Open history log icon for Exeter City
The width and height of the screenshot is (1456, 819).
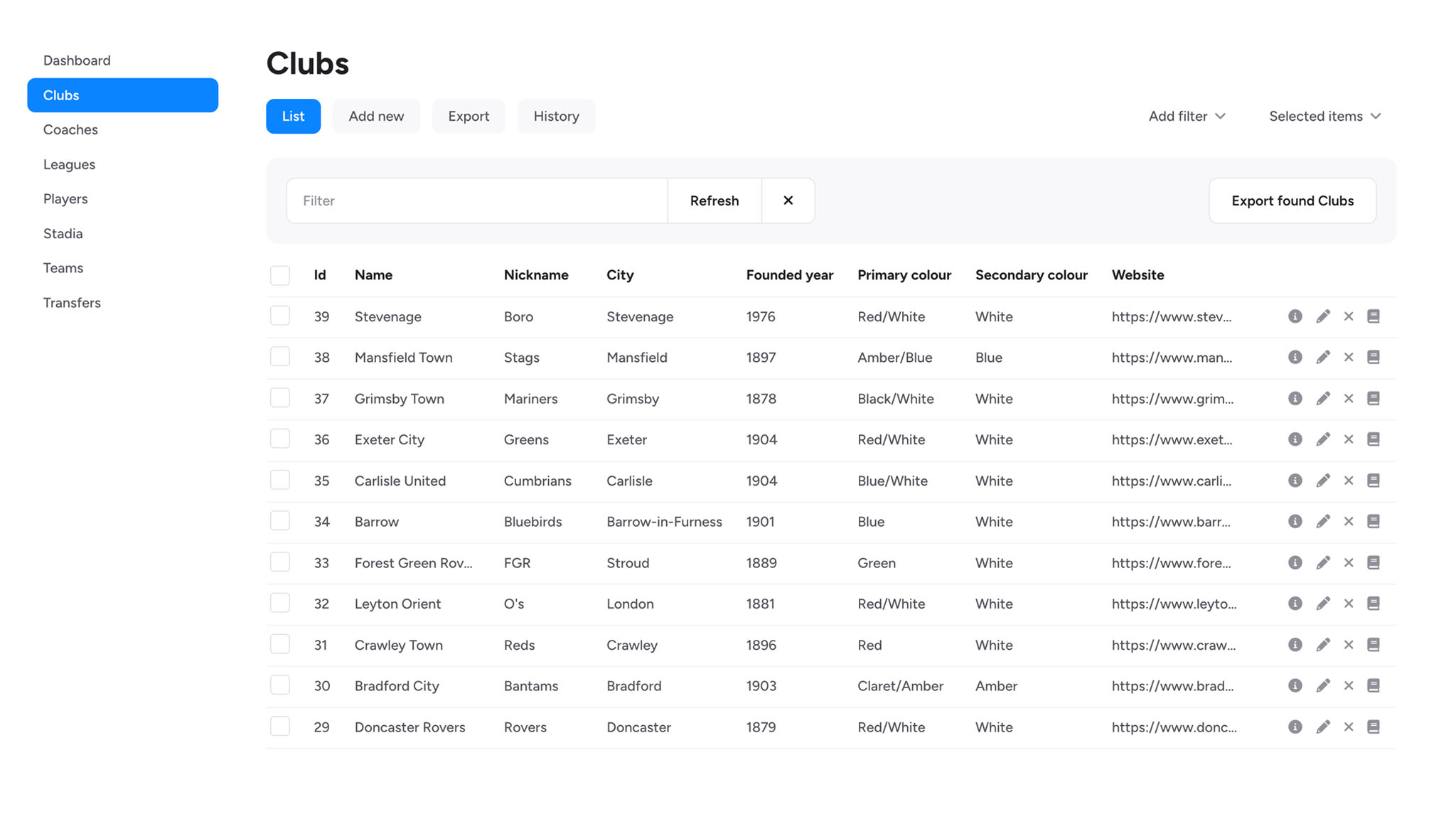click(1373, 439)
